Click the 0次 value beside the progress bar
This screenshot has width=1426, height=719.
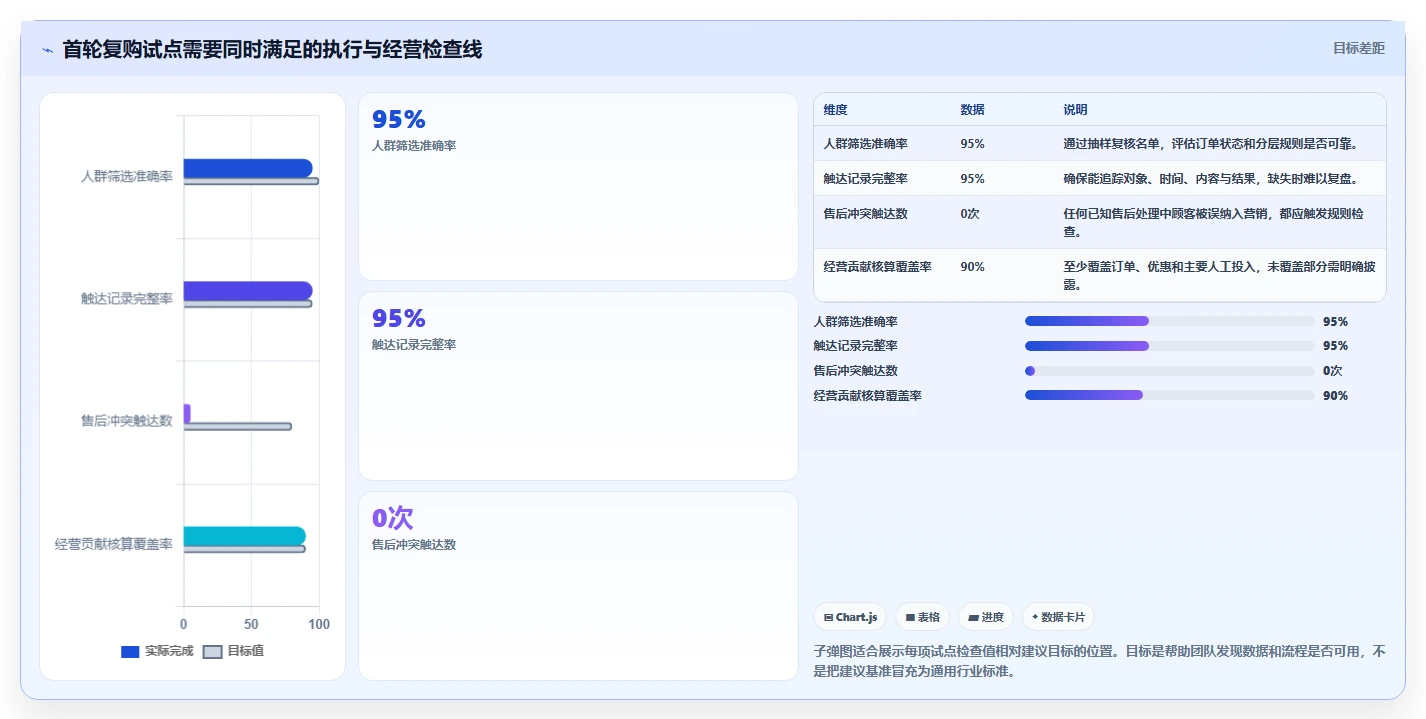click(x=1332, y=371)
